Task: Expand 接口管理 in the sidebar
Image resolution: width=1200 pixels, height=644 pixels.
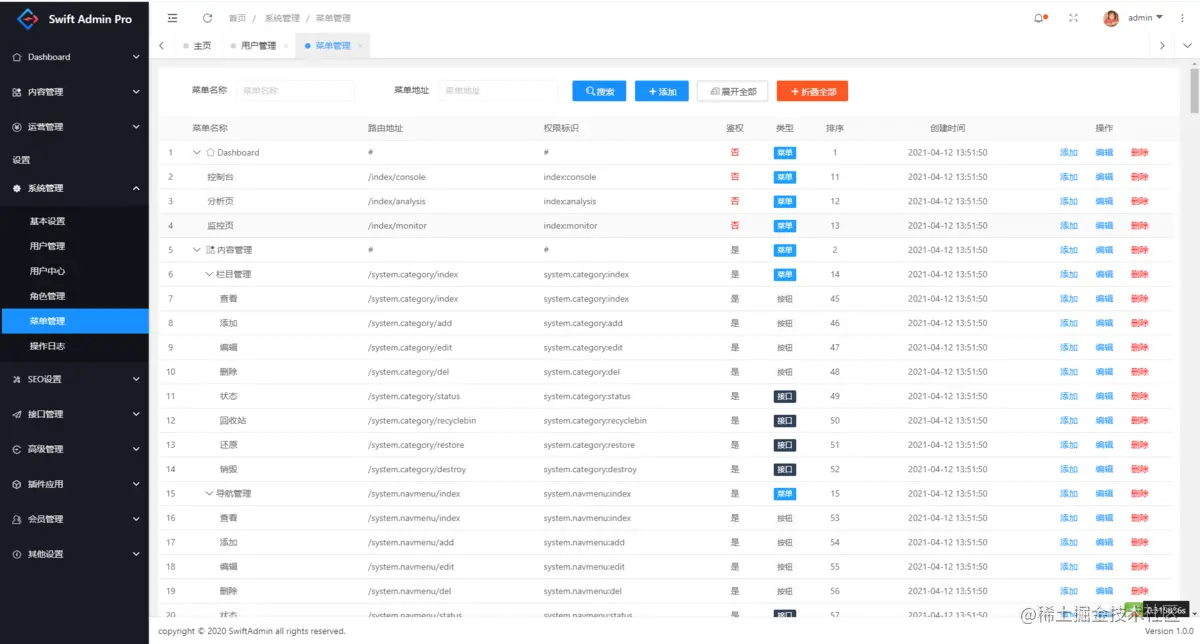Action: click(74, 414)
